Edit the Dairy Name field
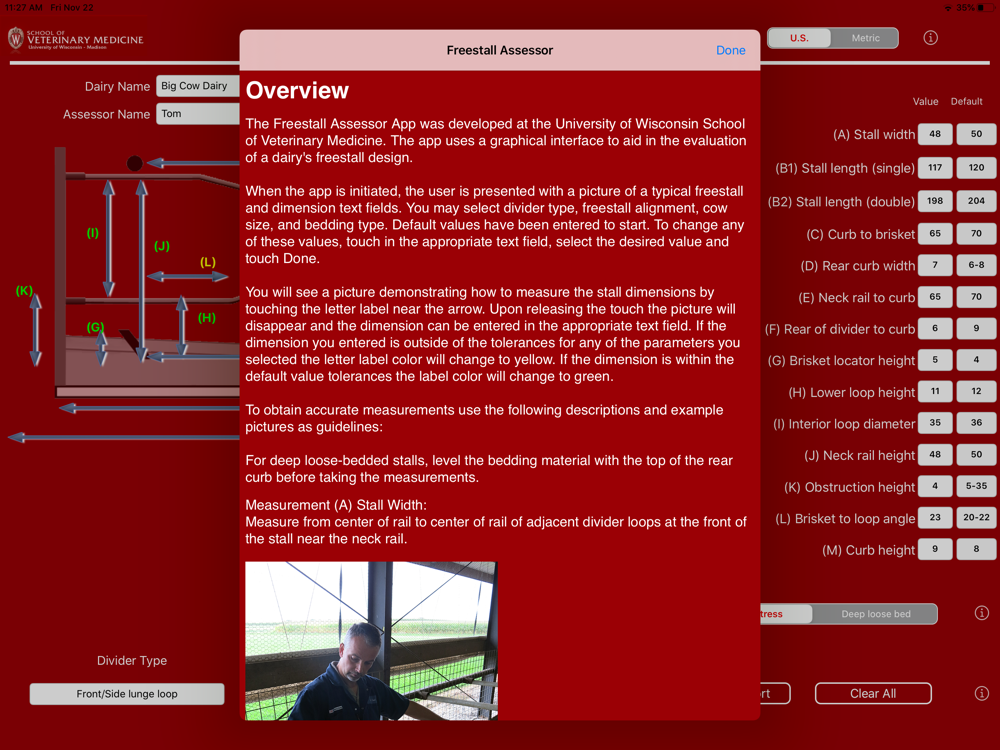1000x750 pixels. [198, 86]
